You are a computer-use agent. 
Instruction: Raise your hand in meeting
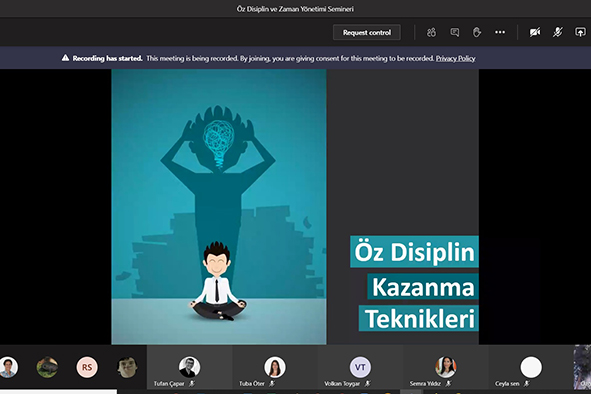pyautogui.click(x=477, y=32)
